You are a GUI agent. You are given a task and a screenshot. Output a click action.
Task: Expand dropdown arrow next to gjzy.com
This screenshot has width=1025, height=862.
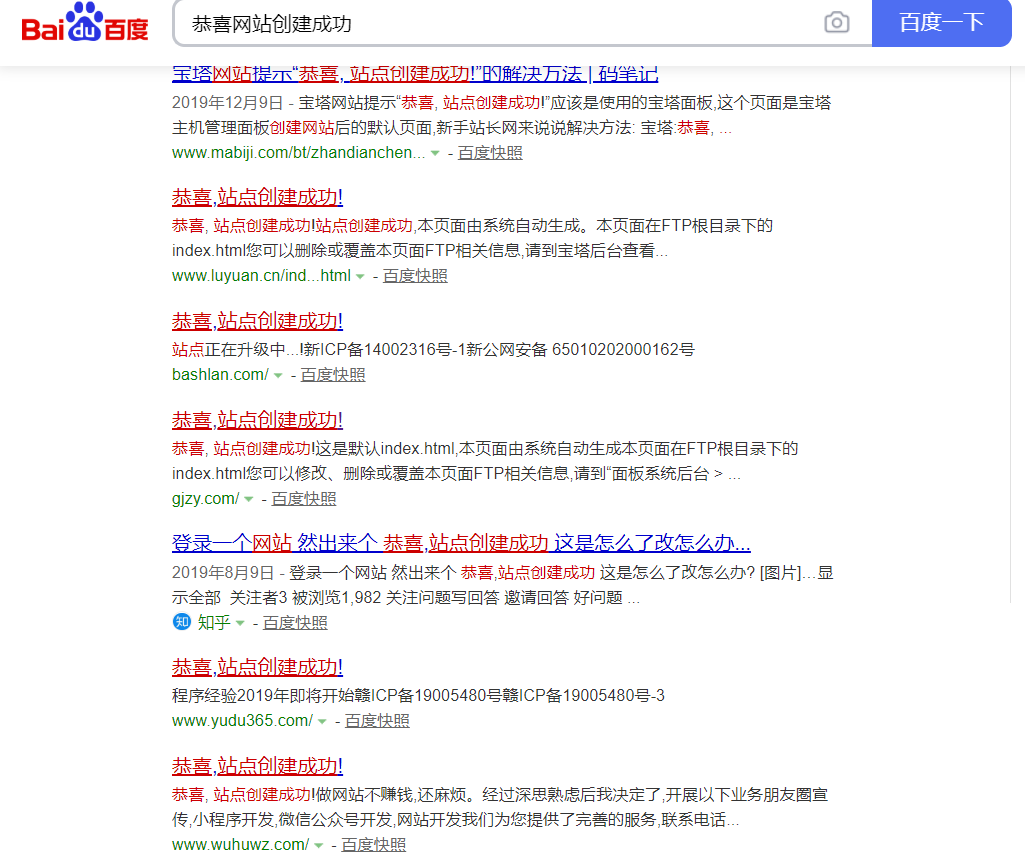248,499
